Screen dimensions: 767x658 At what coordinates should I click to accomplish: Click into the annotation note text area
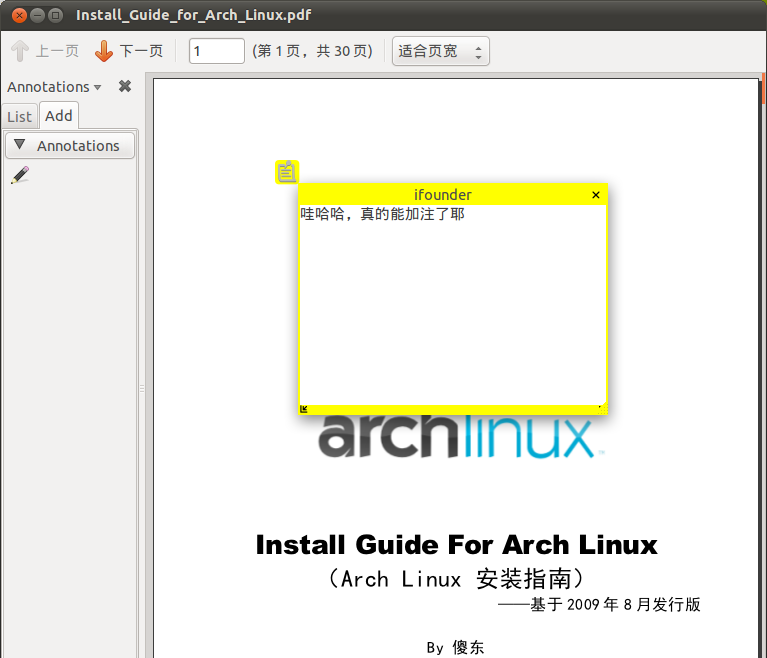pos(453,305)
